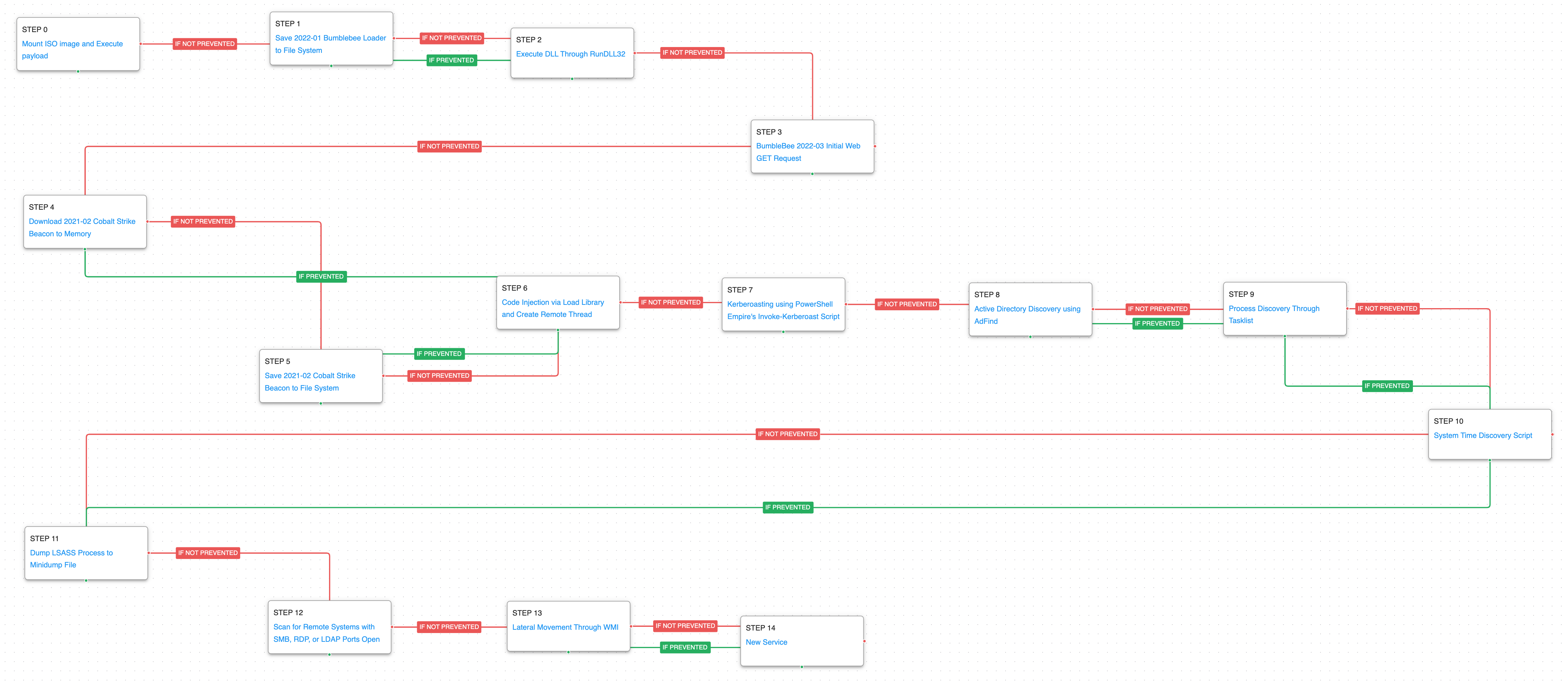Select the STEP 12 node header
The height and width of the screenshot is (687, 1568).
pos(288,613)
